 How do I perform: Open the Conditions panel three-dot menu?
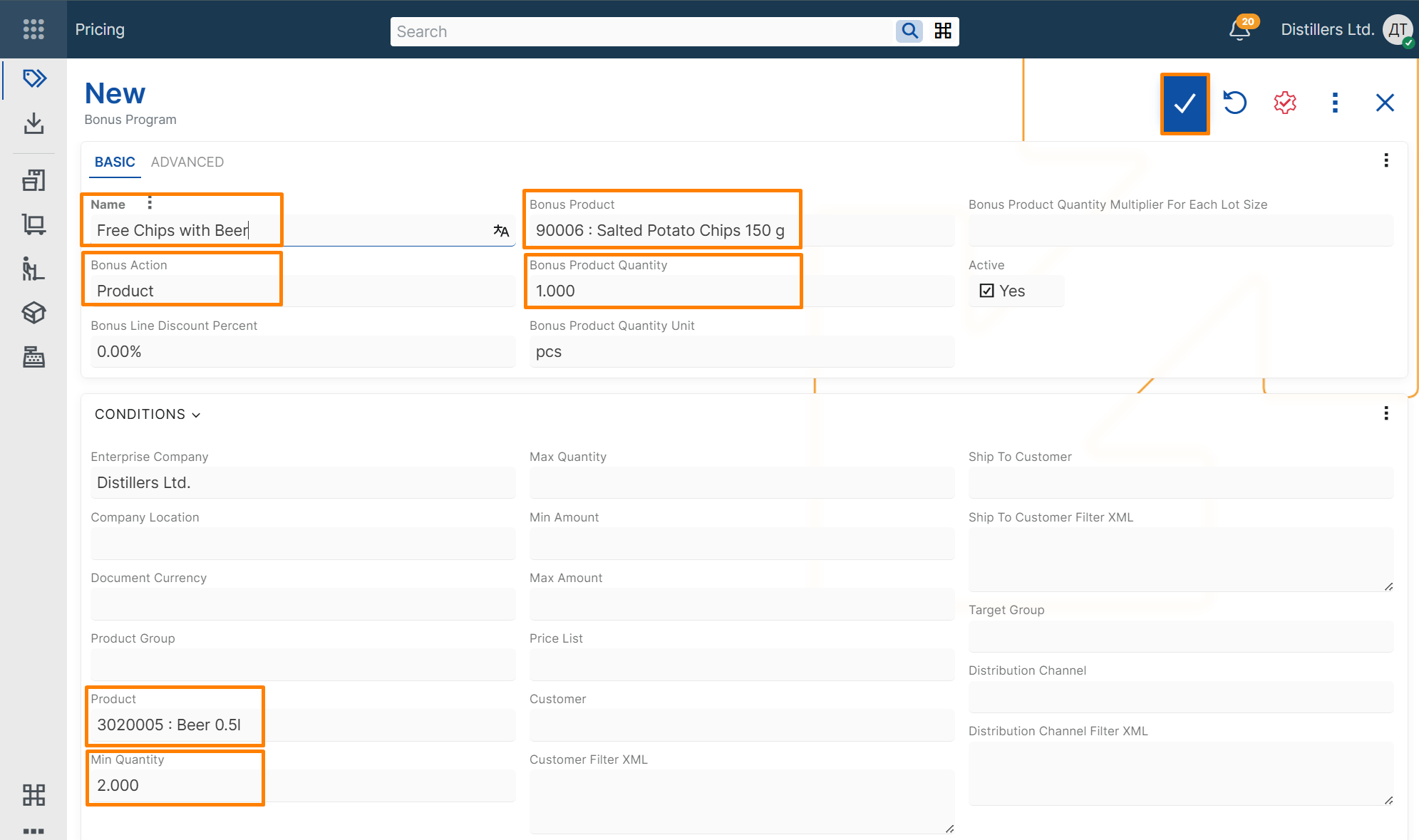coord(1386,413)
